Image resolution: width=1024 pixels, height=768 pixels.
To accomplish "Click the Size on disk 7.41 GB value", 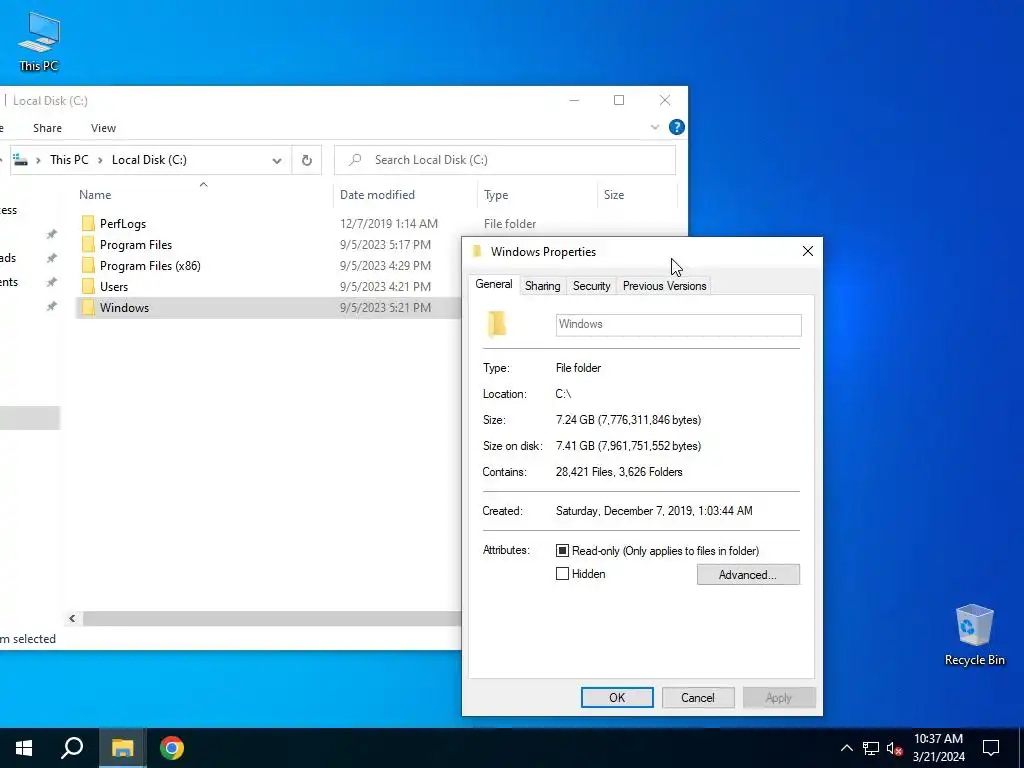I will [x=628, y=446].
